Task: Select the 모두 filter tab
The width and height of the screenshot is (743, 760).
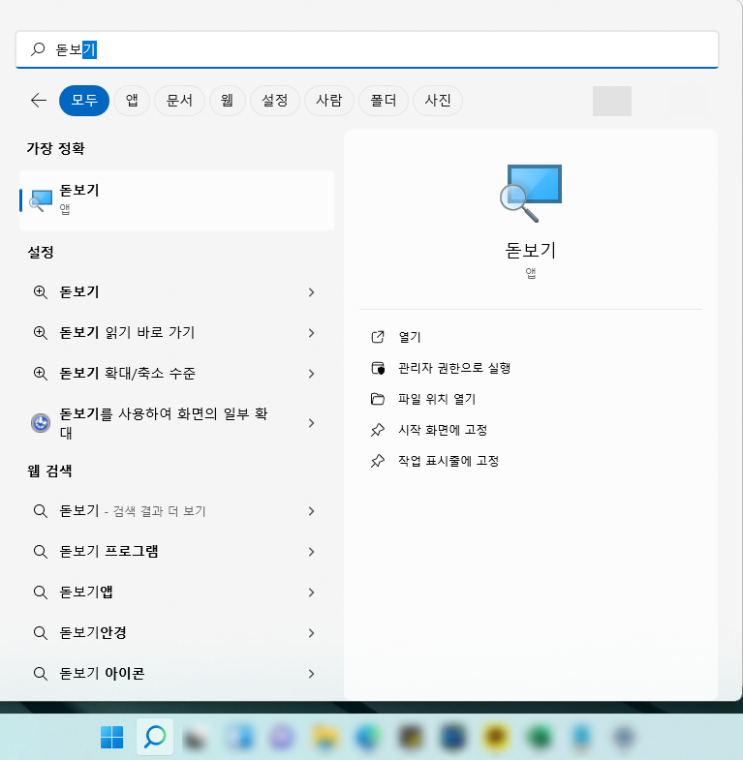Action: point(84,100)
